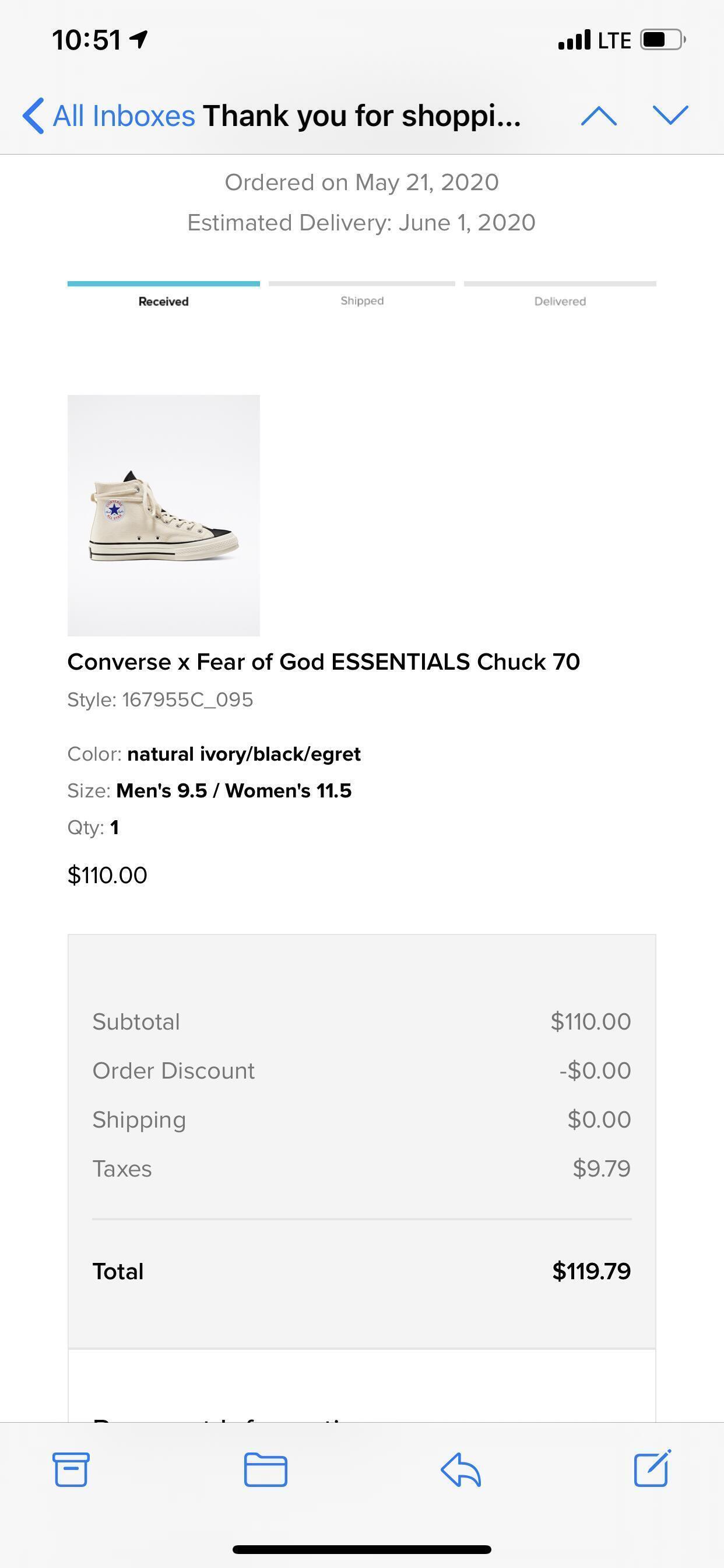Tap the Estimated Delivery date text

pyautogui.click(x=361, y=223)
